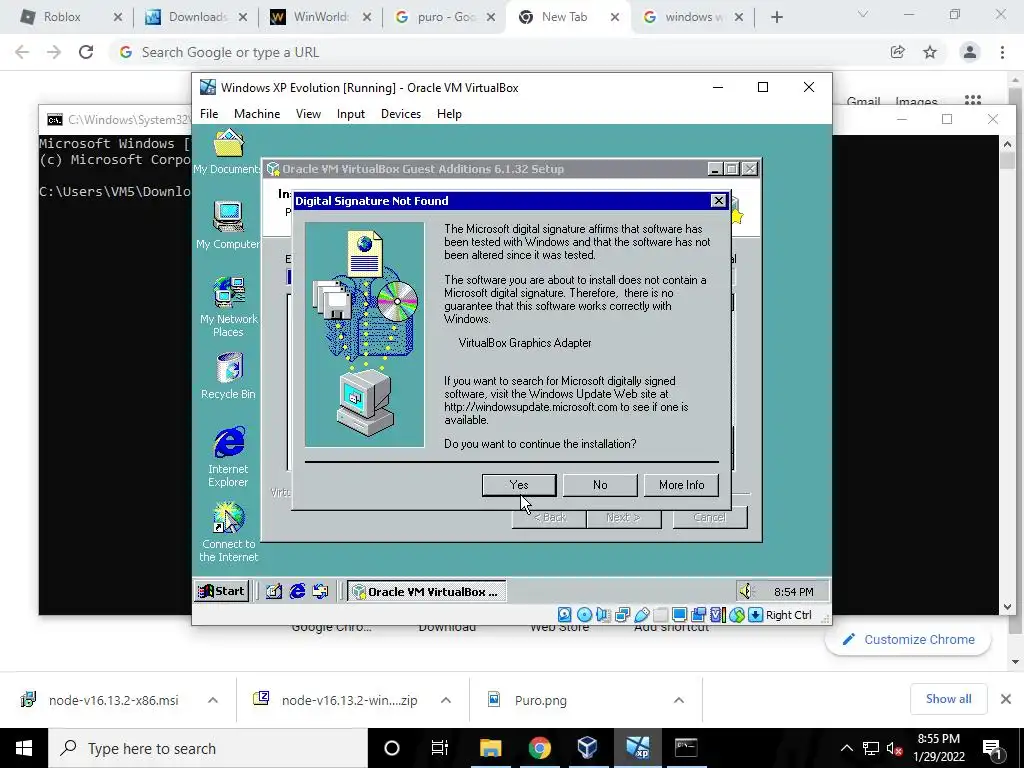Image resolution: width=1024 pixels, height=768 pixels.
Task: Open the Input menu in VirtualBox
Action: click(x=351, y=114)
